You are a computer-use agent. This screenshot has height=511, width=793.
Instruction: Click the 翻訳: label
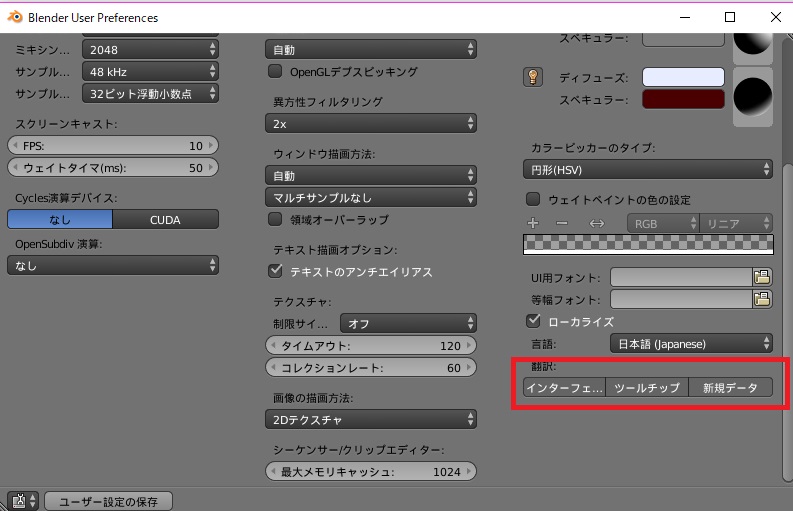coord(543,366)
